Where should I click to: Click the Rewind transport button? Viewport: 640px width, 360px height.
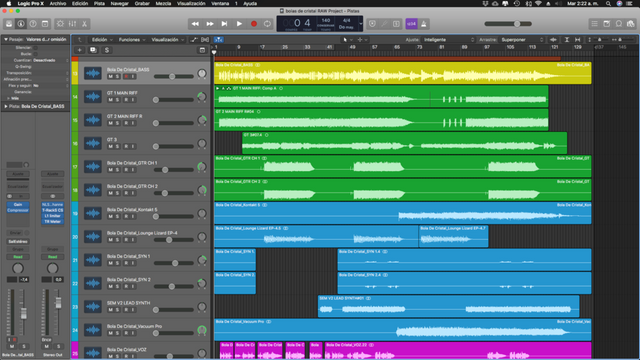[195, 24]
